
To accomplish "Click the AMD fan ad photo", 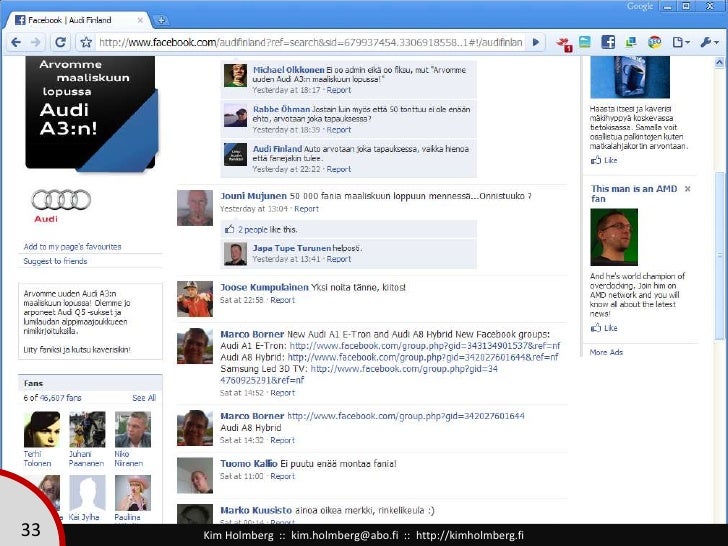I will pos(614,237).
